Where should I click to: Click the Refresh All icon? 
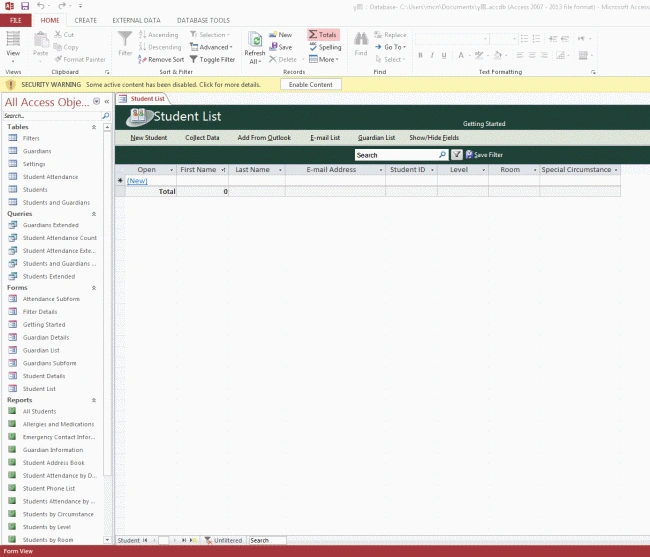click(x=255, y=40)
